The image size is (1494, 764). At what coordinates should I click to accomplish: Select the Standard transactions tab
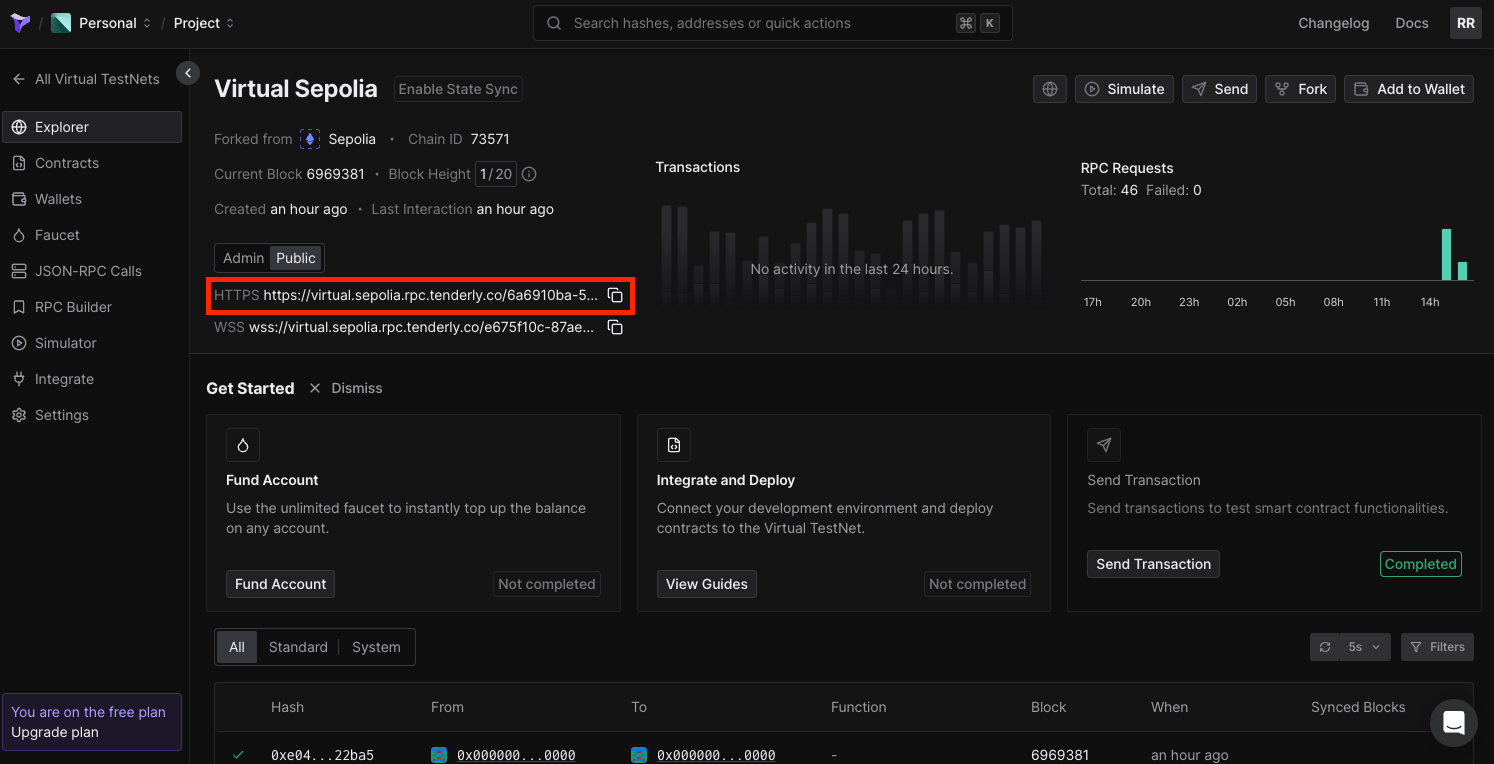pos(298,647)
